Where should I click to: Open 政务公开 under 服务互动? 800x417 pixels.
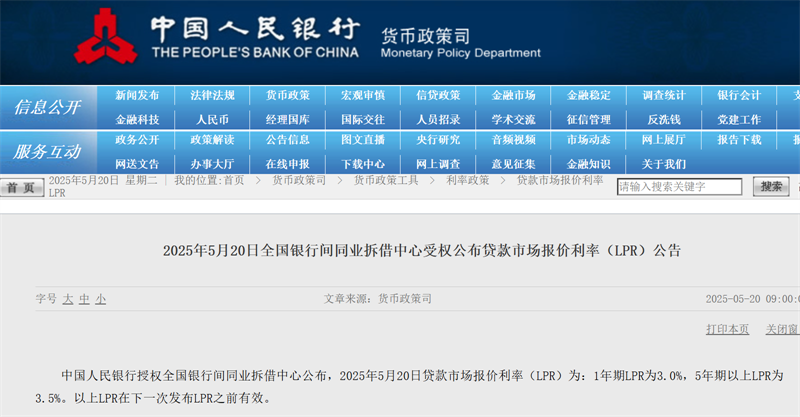(137, 140)
